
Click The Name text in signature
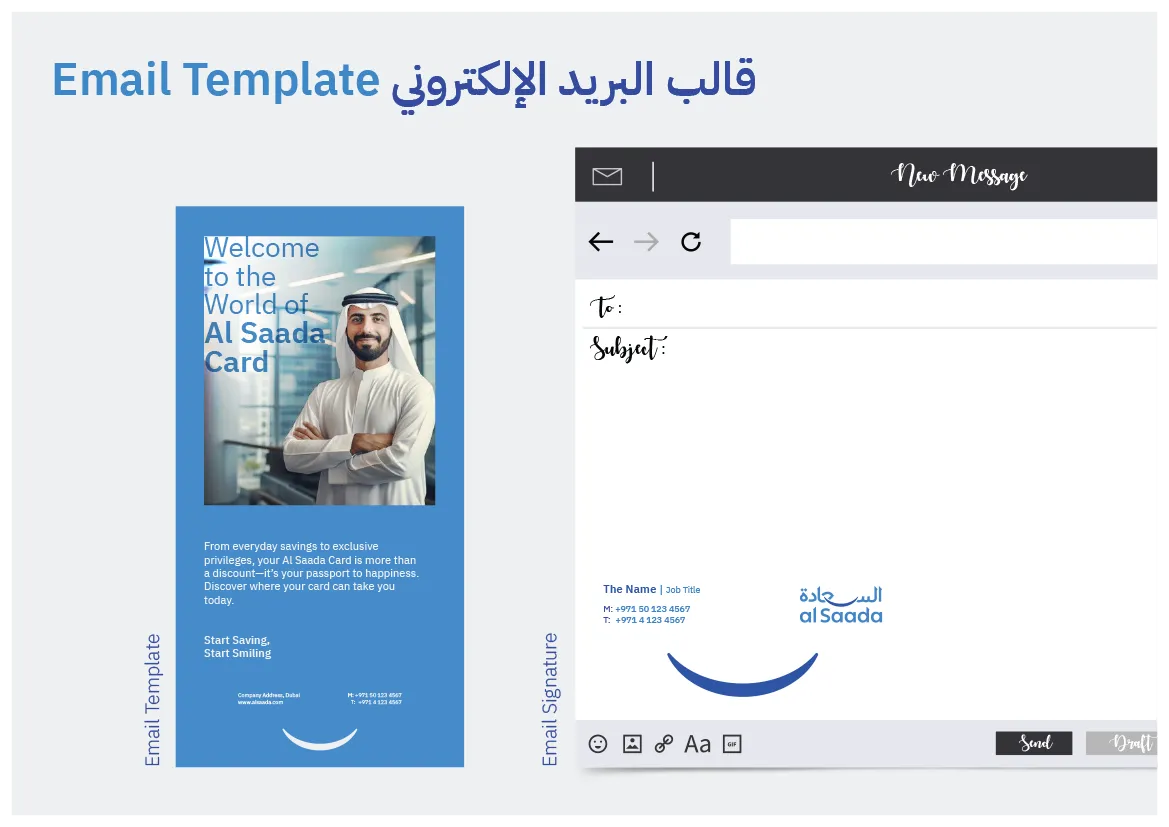629,589
